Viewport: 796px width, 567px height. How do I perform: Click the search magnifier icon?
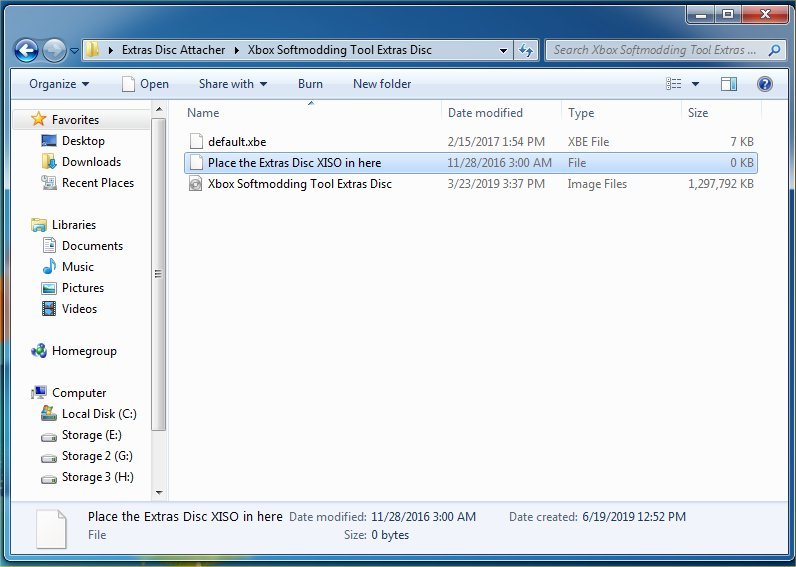pos(774,50)
